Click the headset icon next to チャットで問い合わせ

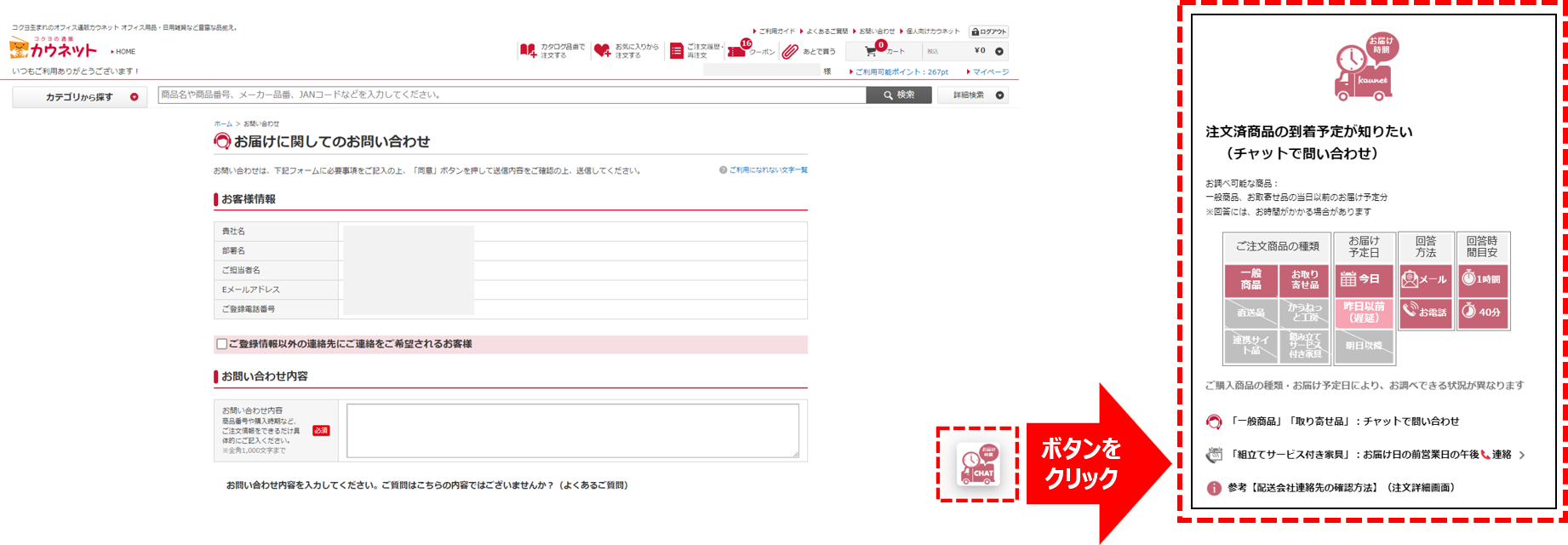1215,422
